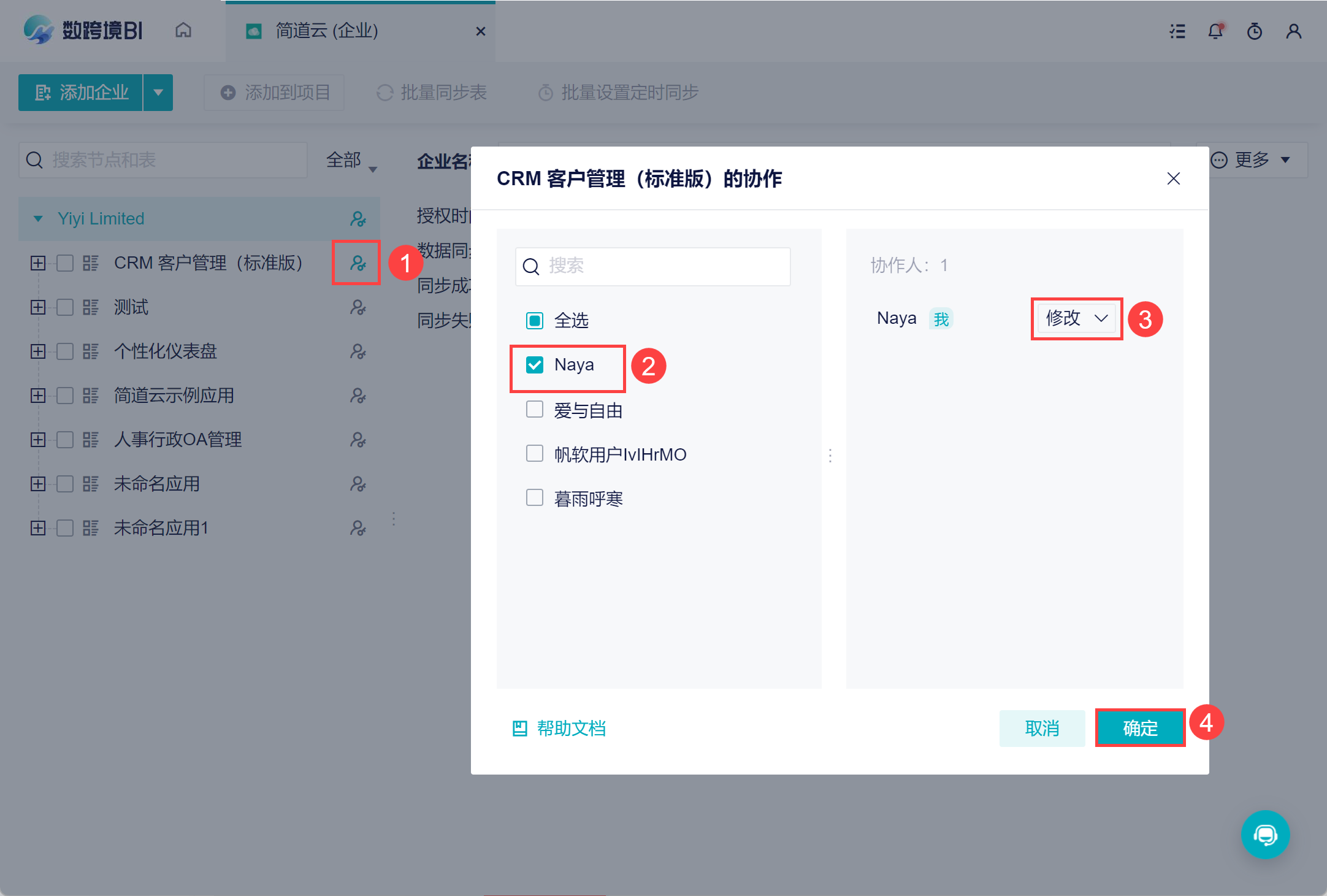
Task: Expand the 个性化仪表盘 tree node
Action: pos(38,351)
